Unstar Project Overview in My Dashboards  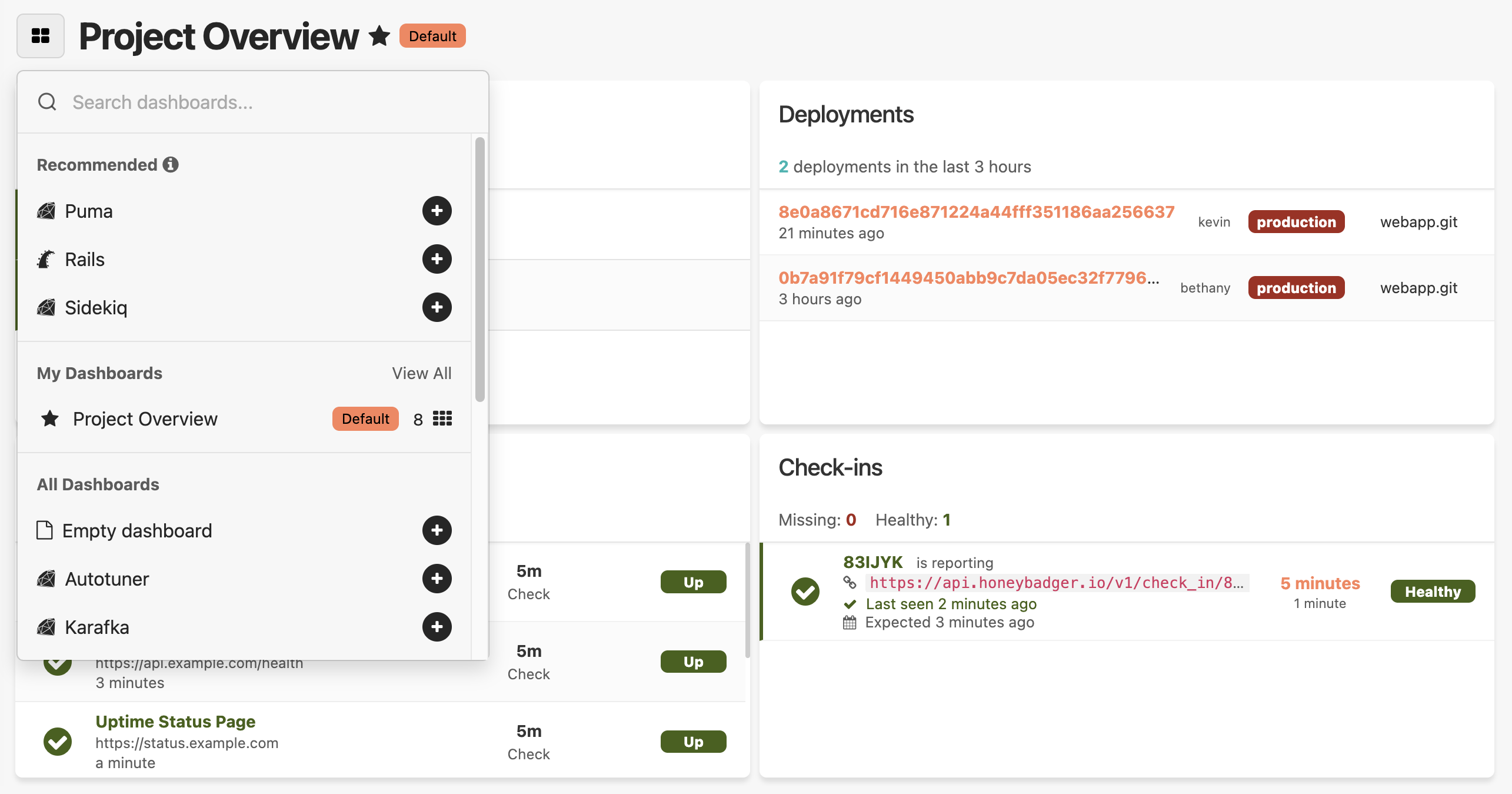coord(50,418)
